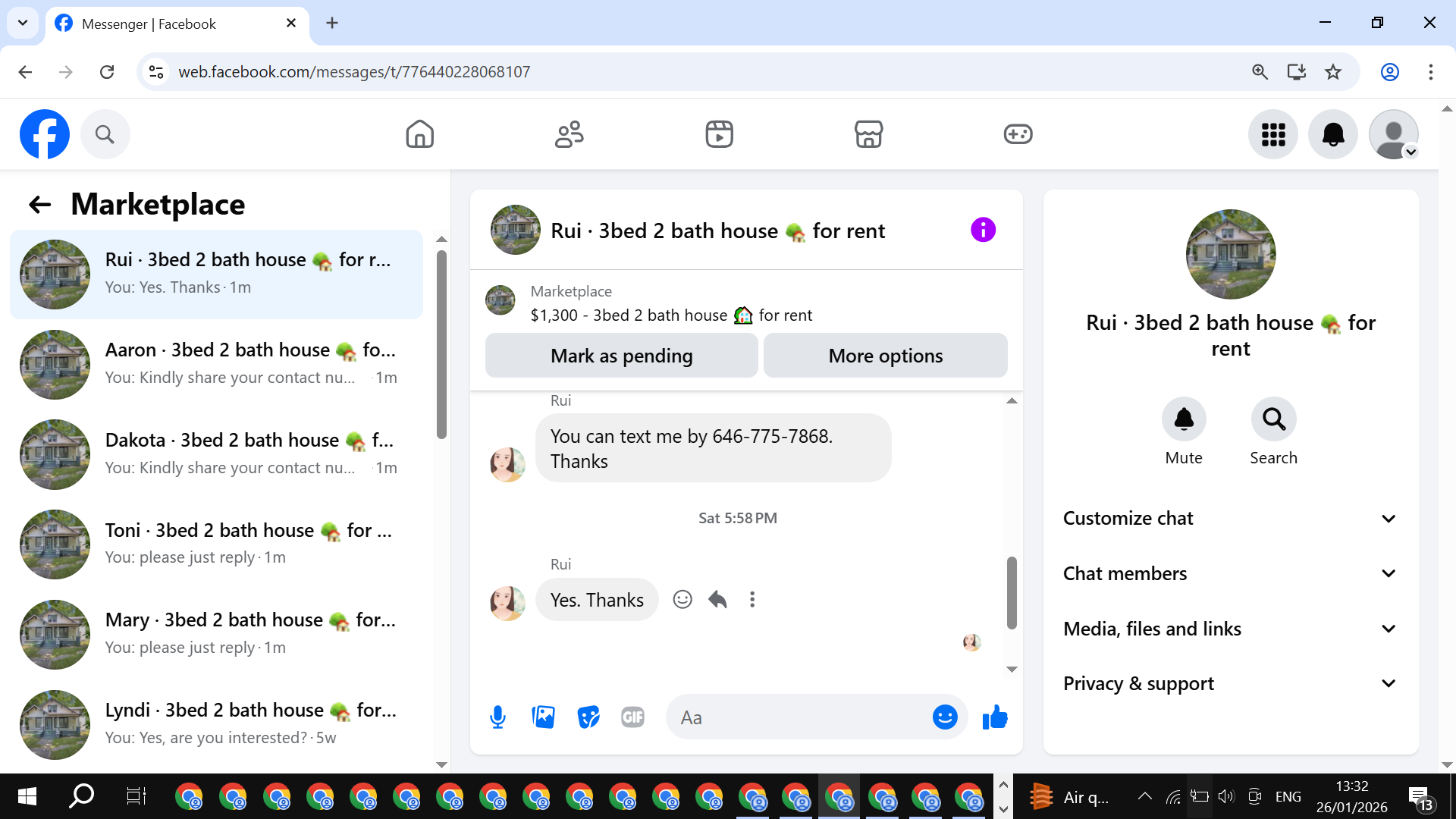Expand Customize chat section
Screen dimensions: 1456x819
[x=1230, y=519]
